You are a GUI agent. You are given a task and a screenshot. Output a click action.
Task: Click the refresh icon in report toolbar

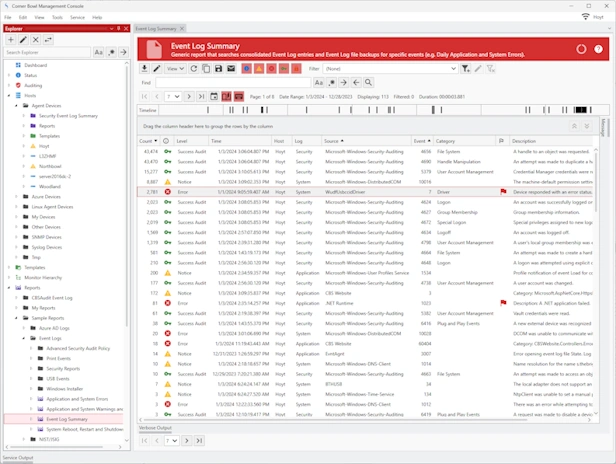tap(193, 68)
